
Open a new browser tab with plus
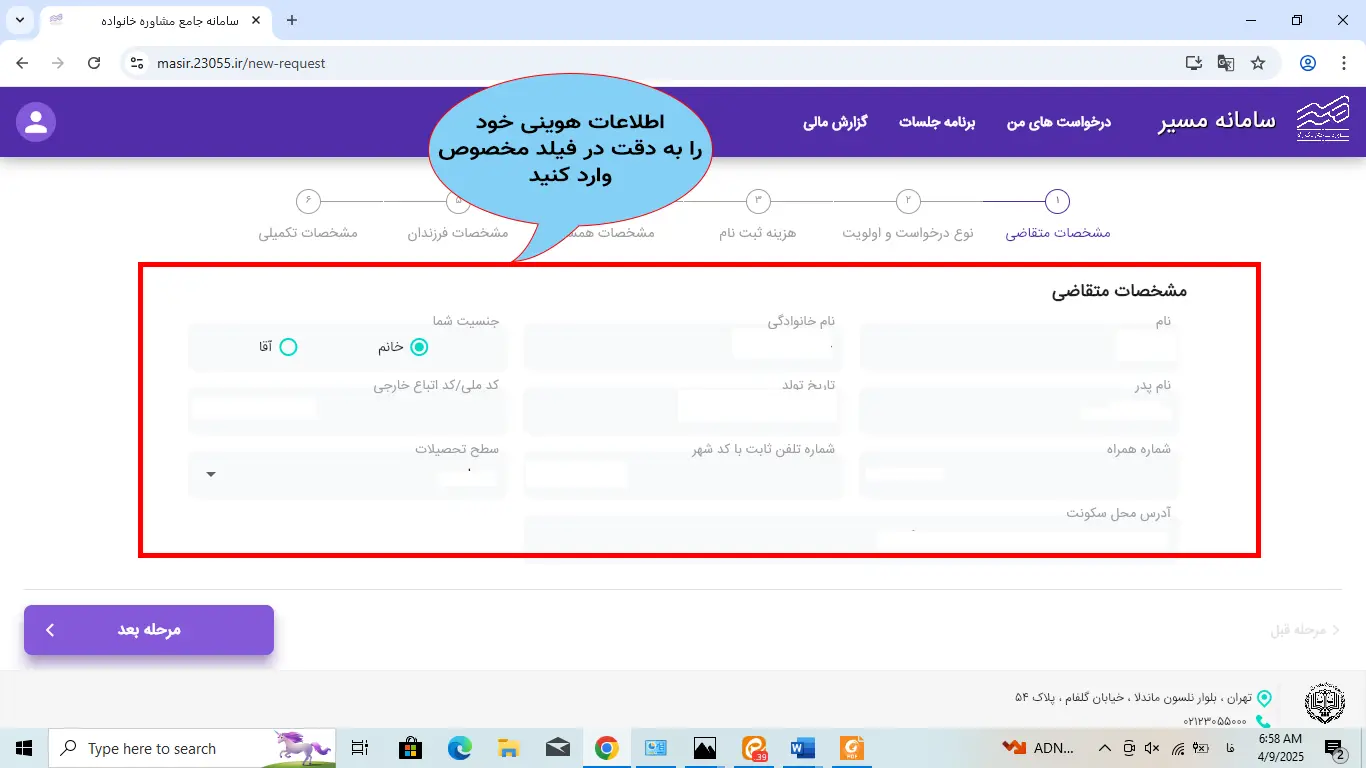(292, 20)
